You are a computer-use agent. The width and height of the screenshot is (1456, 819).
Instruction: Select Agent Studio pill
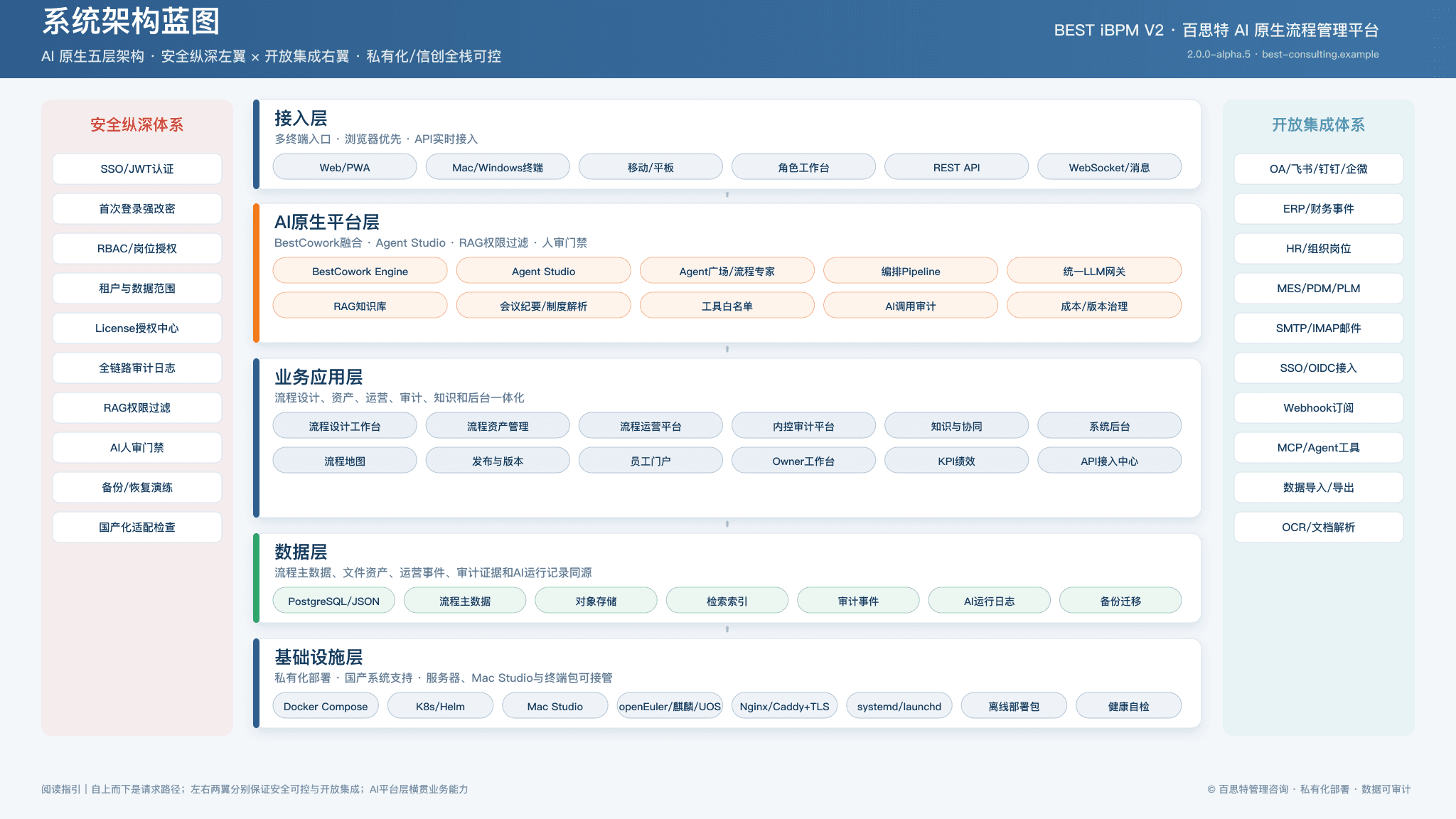pos(544,271)
